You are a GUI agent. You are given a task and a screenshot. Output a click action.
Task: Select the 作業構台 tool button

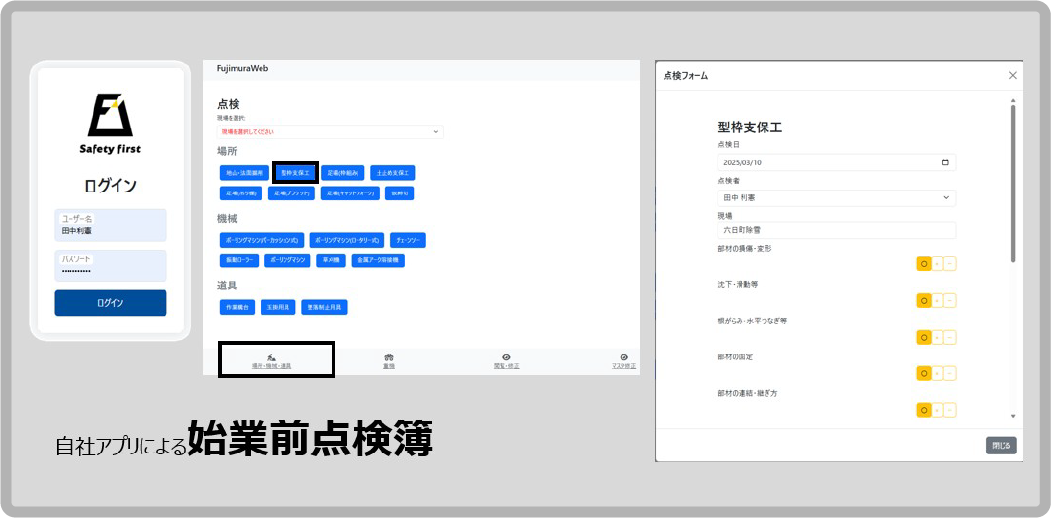[237, 308]
